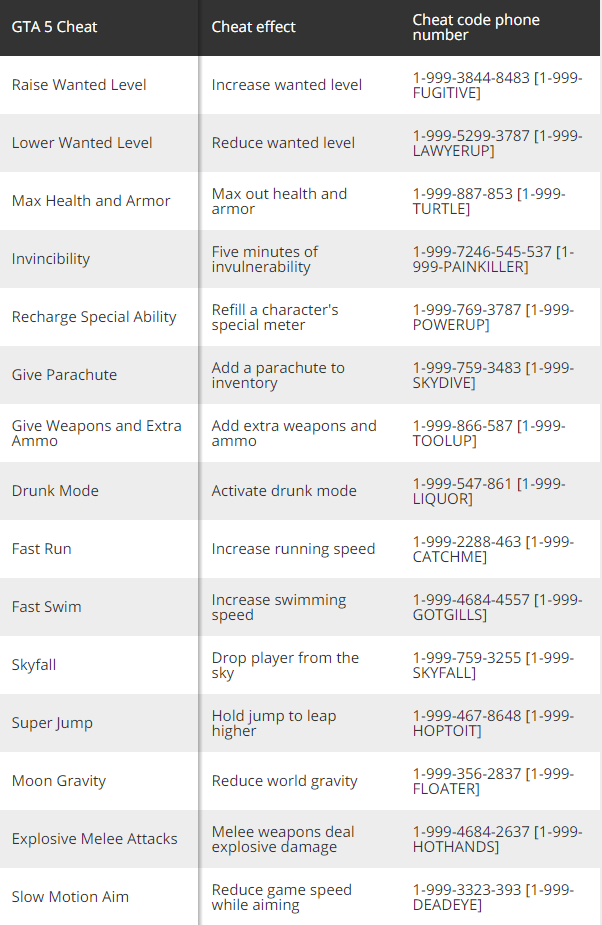Select the "Invincibility" cheat name
This screenshot has width=602, height=925.
tap(51, 259)
